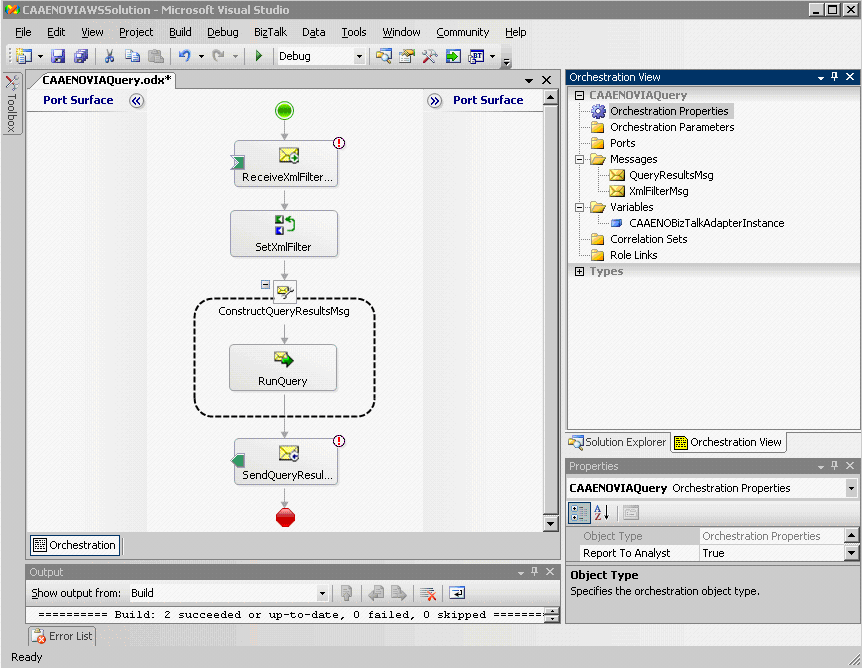This screenshot has width=862, height=668.
Task: Collapse the Messages folder node
Action: click(579, 159)
